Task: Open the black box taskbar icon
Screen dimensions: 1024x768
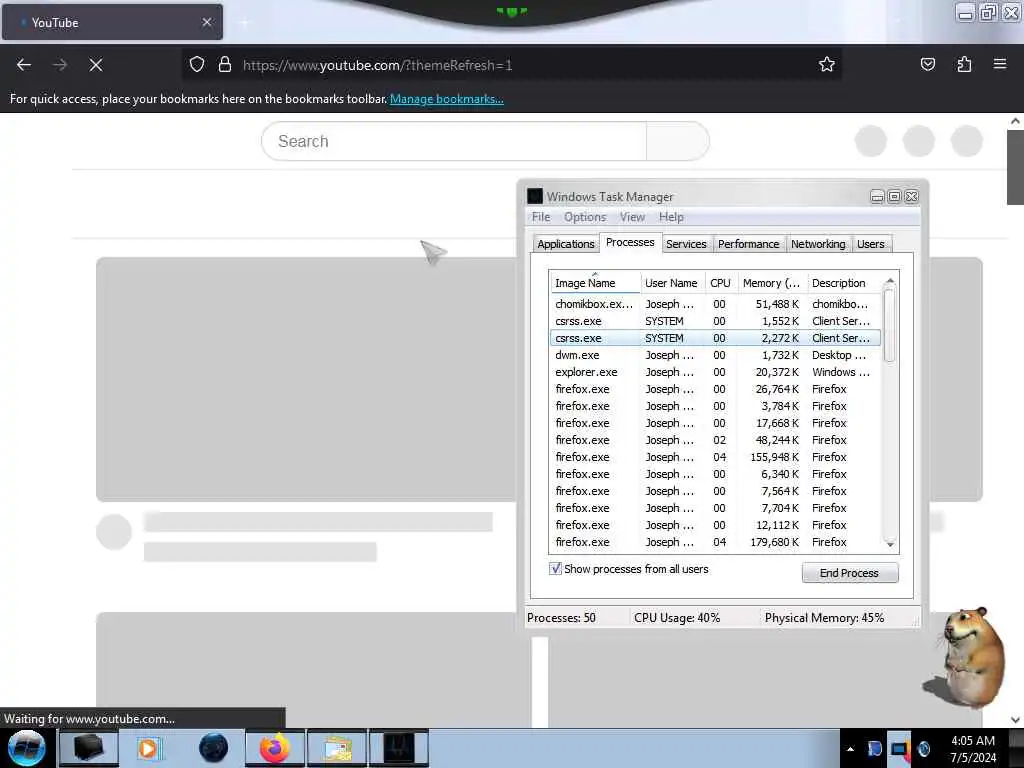Action: (x=89, y=748)
